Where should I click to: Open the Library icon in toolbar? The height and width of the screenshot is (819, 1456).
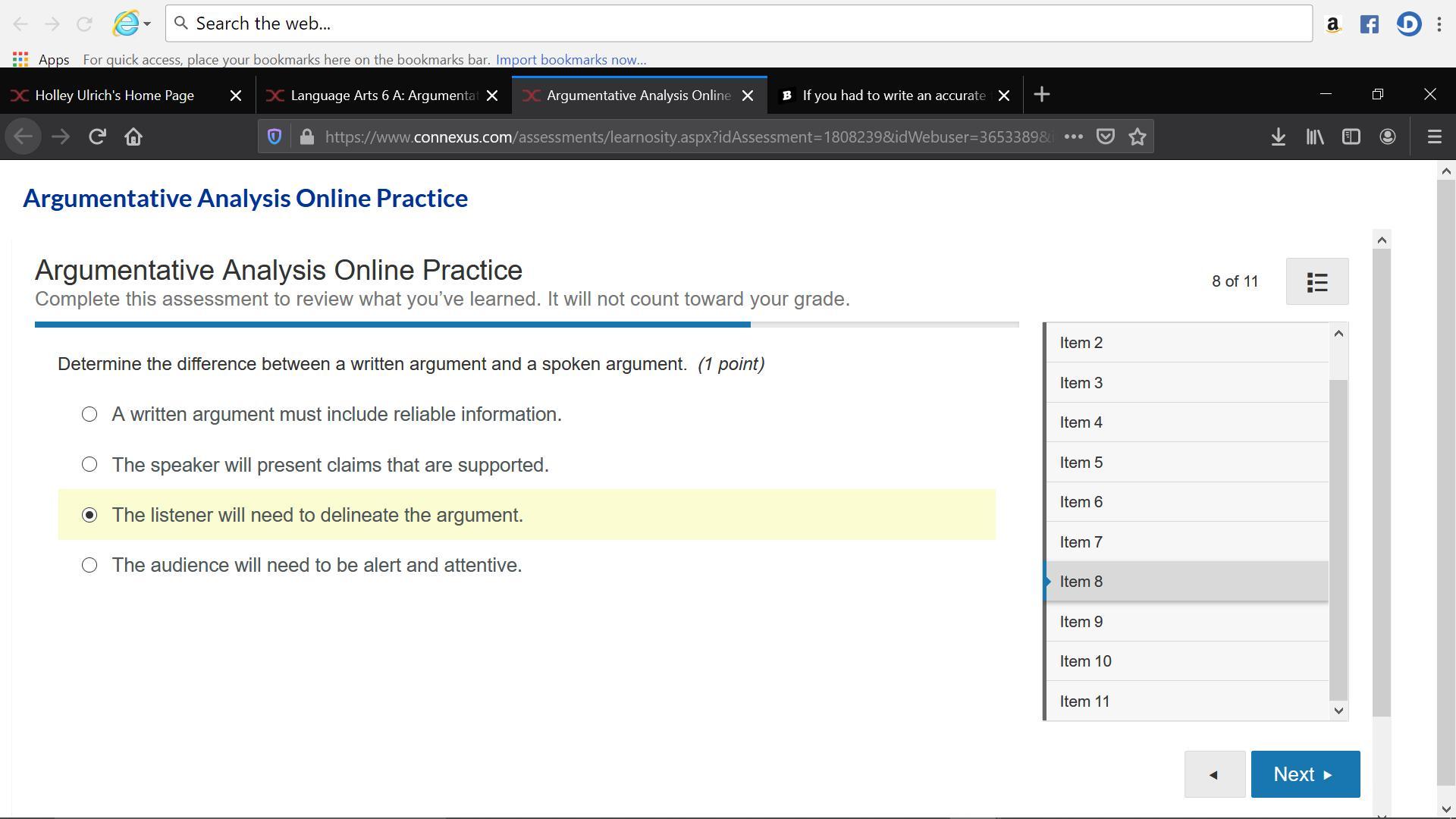[x=1314, y=137]
